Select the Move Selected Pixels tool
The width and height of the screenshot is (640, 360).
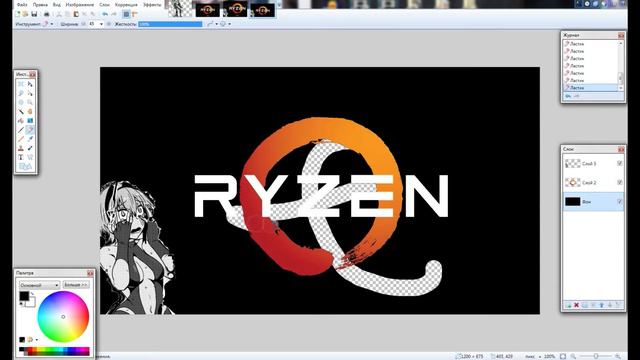[x=30, y=84]
